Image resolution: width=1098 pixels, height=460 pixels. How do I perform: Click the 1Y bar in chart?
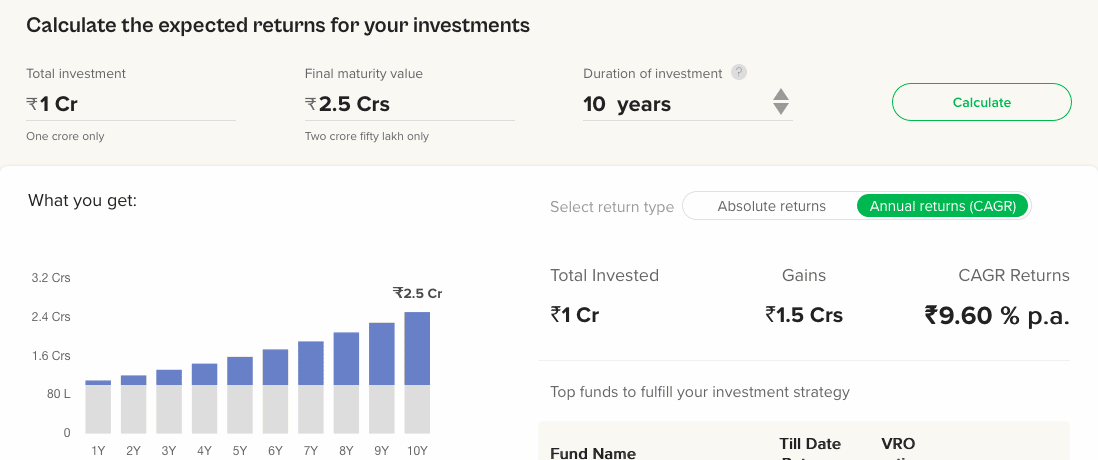click(98, 407)
